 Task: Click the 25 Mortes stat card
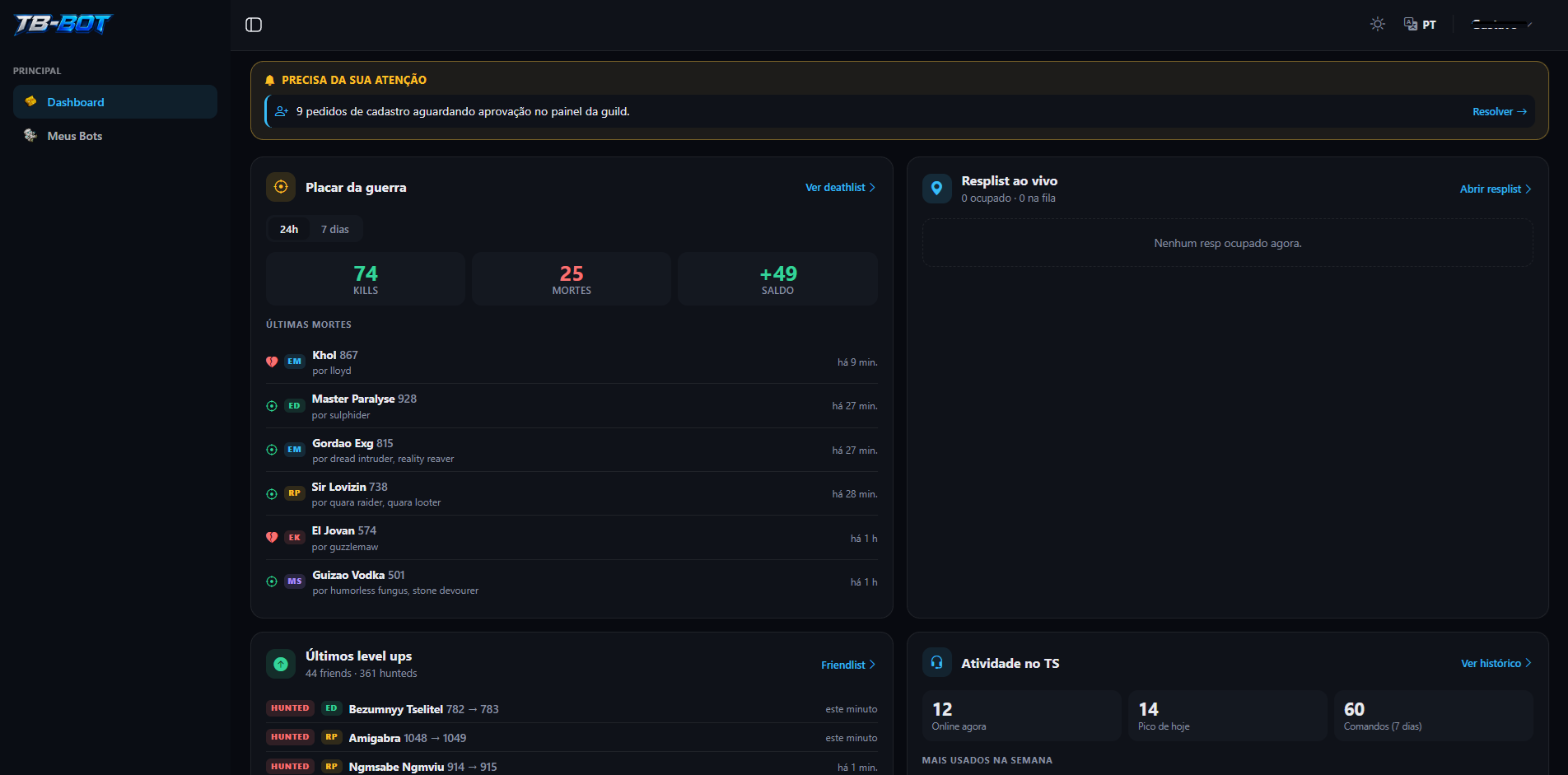point(572,279)
